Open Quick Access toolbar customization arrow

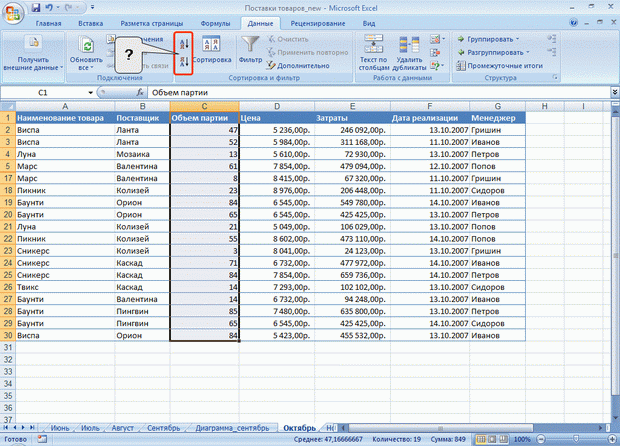pos(93,7)
